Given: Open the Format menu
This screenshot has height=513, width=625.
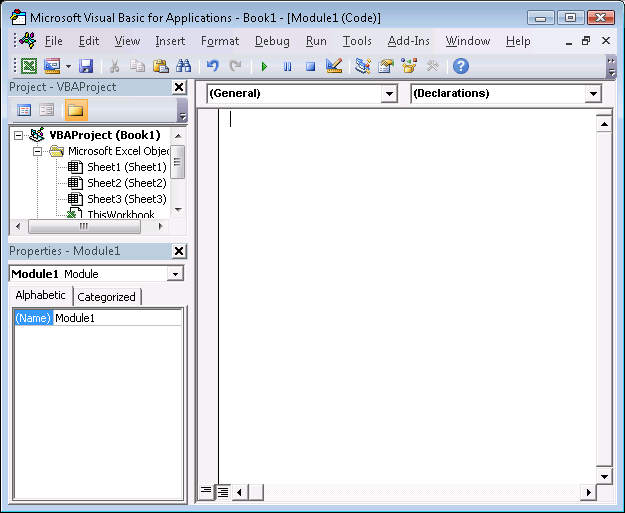Looking at the screenshot, I should coord(220,41).
